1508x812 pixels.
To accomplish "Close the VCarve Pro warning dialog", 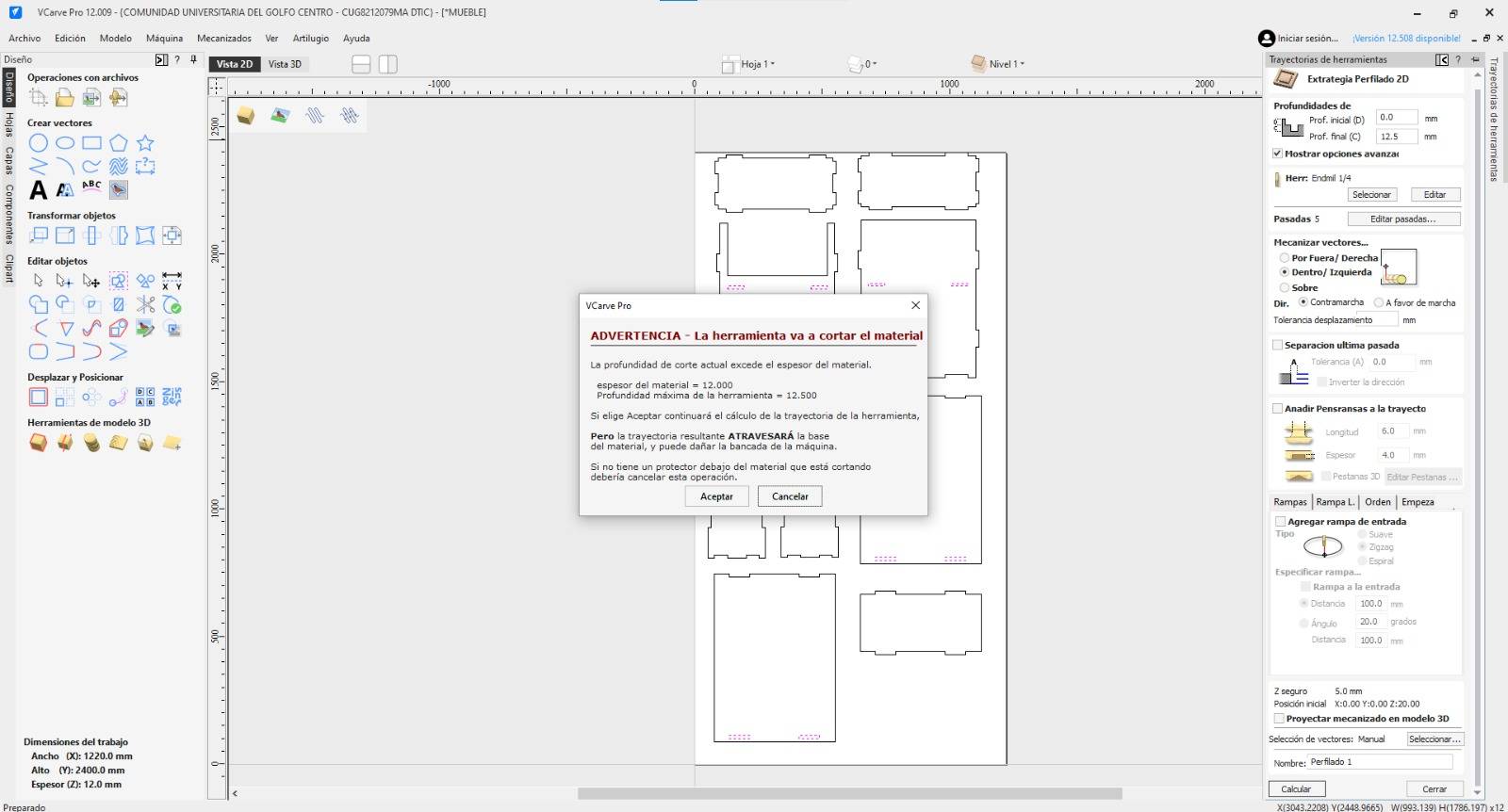I will coord(915,305).
